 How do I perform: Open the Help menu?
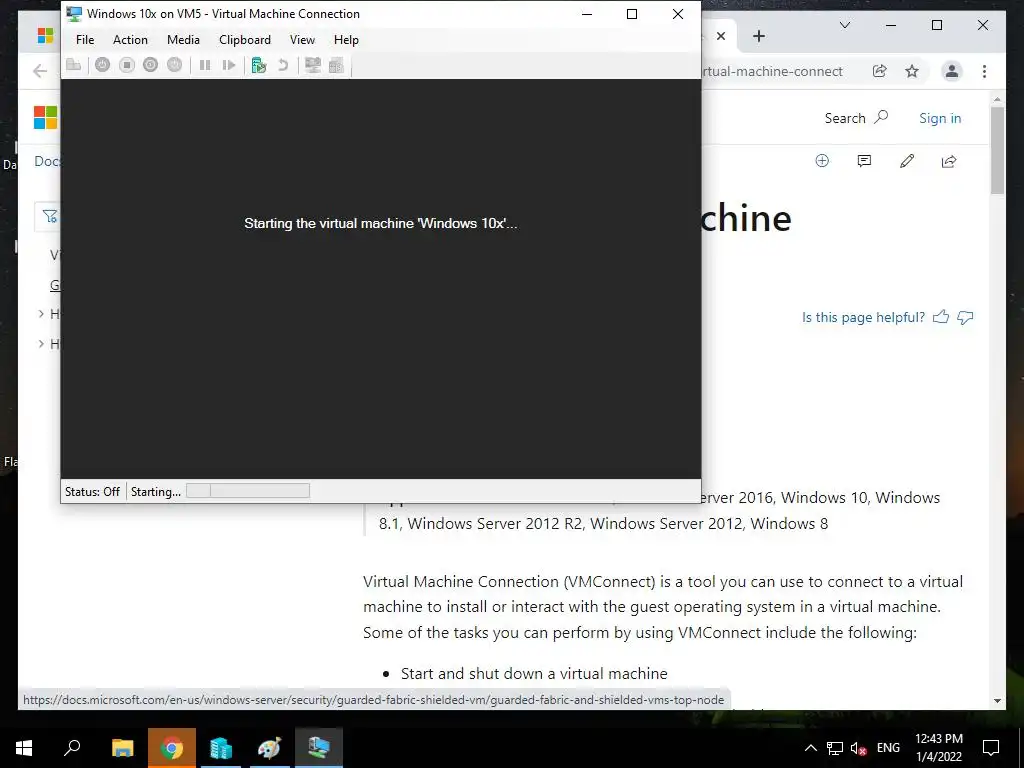pos(346,40)
